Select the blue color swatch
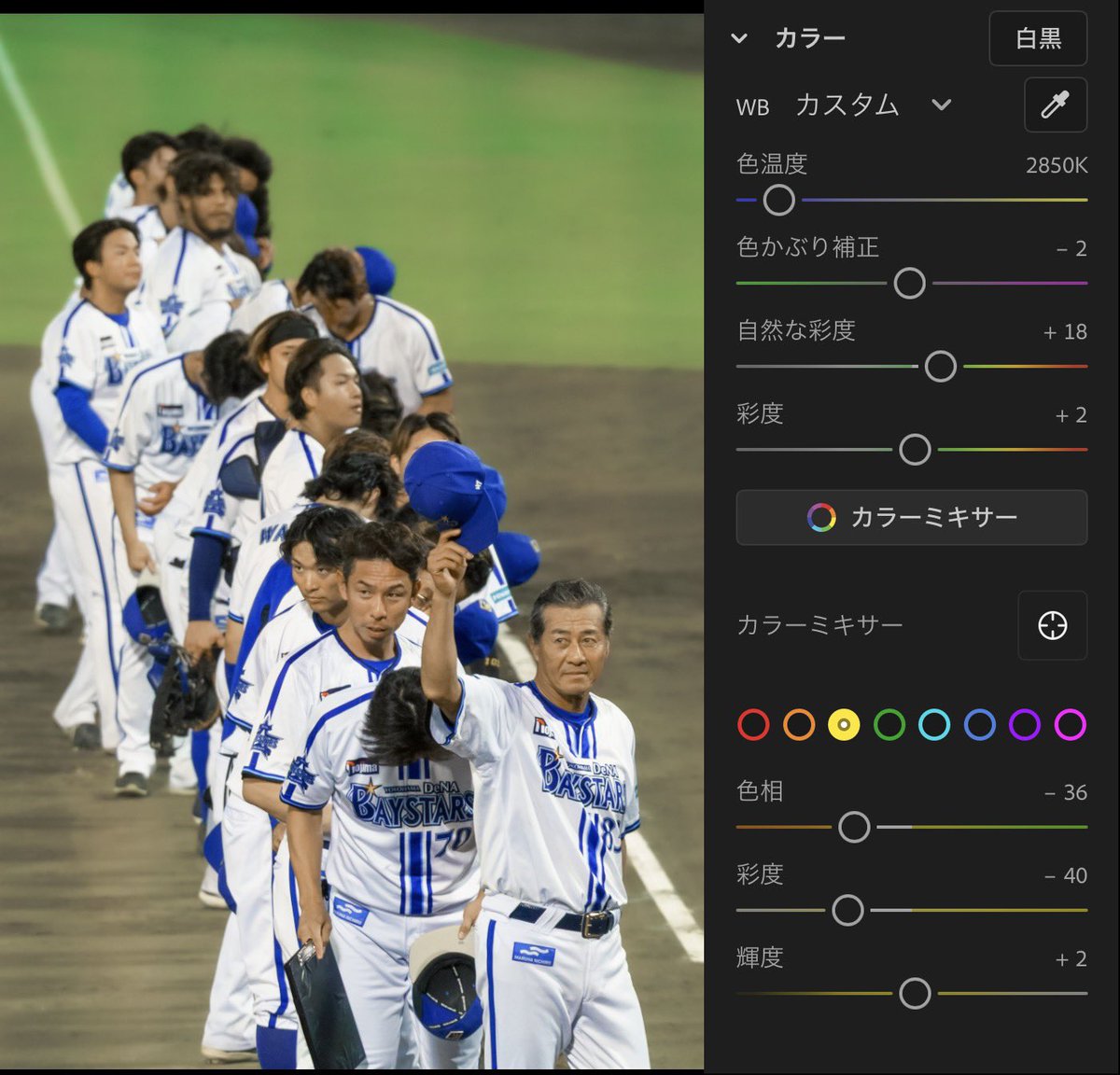This screenshot has height=1075, width=1120. pyautogui.click(x=979, y=724)
